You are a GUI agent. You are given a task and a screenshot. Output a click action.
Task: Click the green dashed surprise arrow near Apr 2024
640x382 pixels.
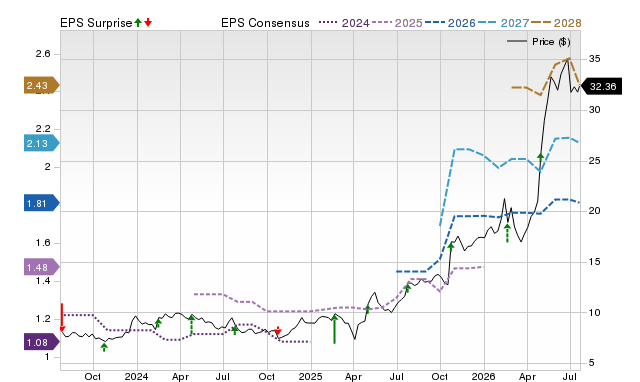pos(191,325)
